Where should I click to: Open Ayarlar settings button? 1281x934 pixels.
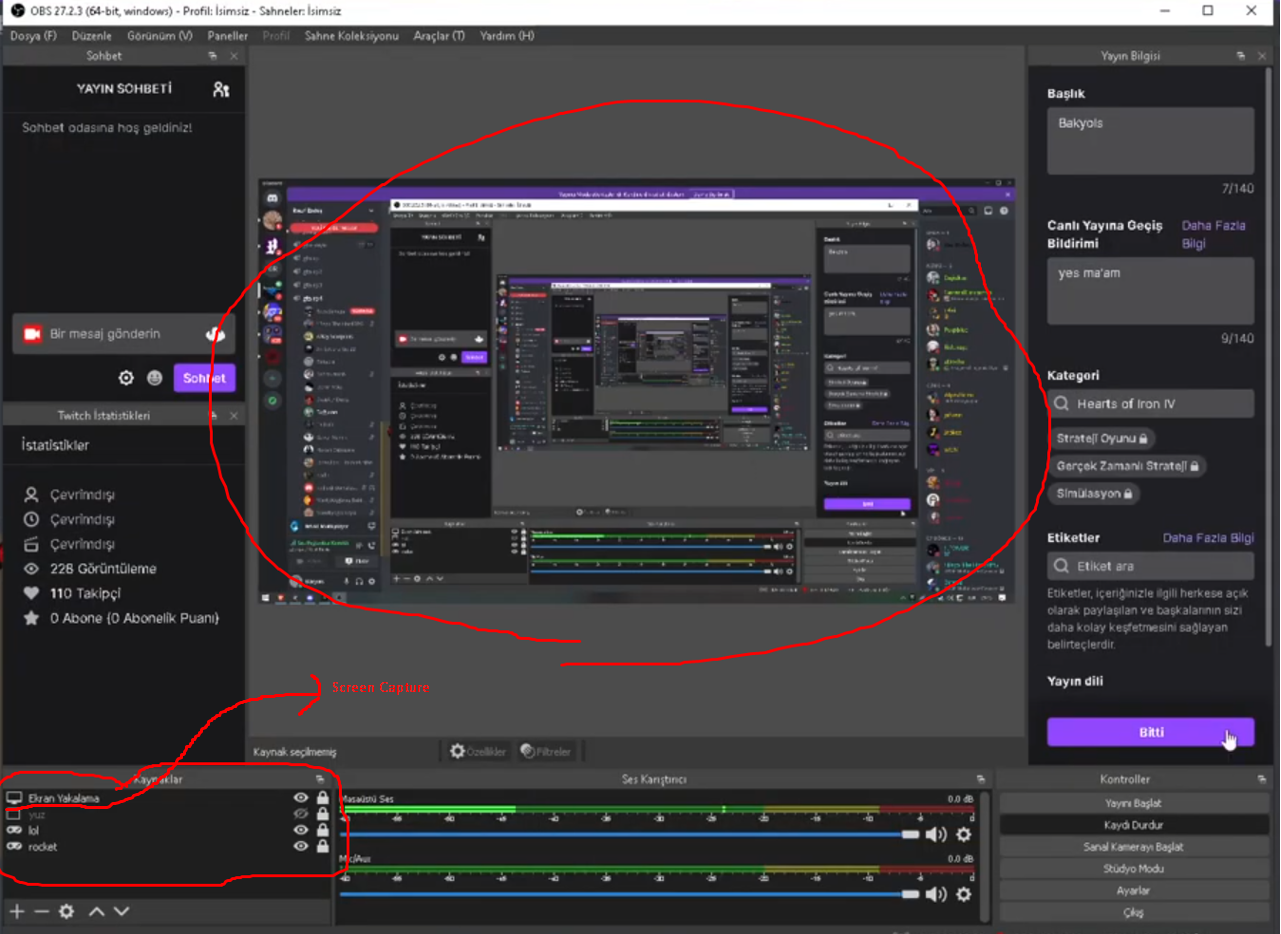click(1133, 890)
